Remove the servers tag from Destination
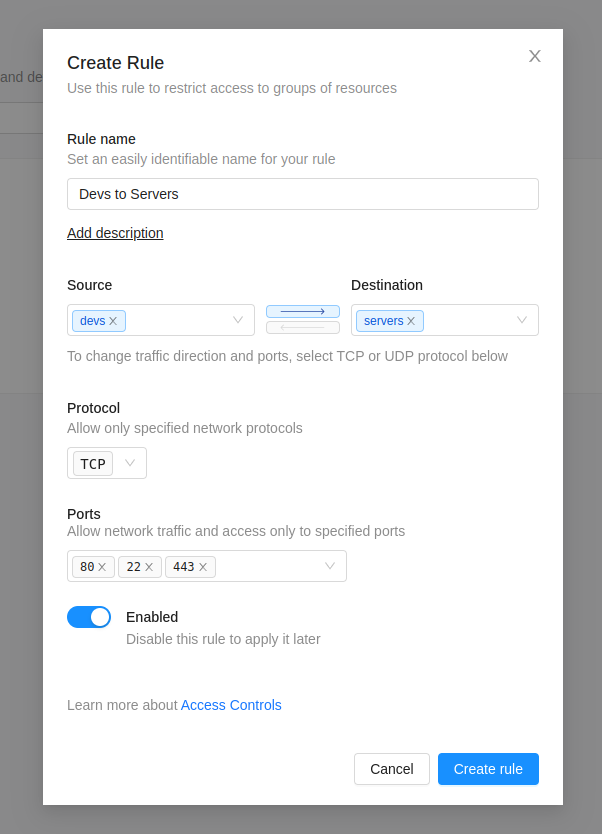Viewport: 602px width, 834px height. click(411, 321)
